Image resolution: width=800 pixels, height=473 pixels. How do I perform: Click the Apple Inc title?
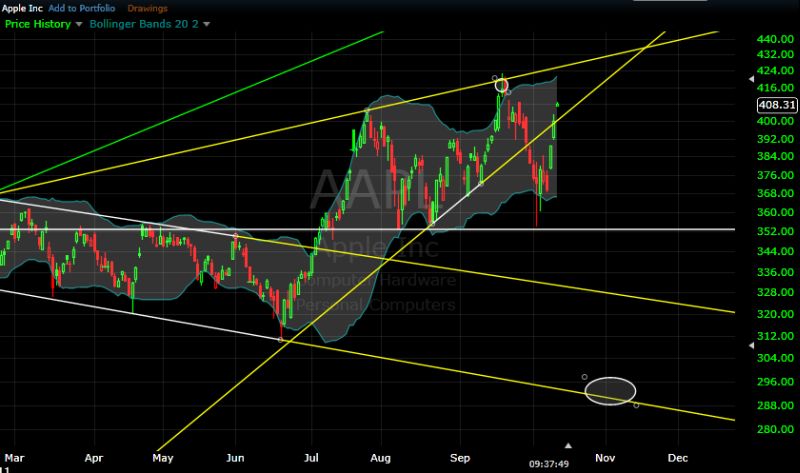pyautogui.click(x=22, y=8)
